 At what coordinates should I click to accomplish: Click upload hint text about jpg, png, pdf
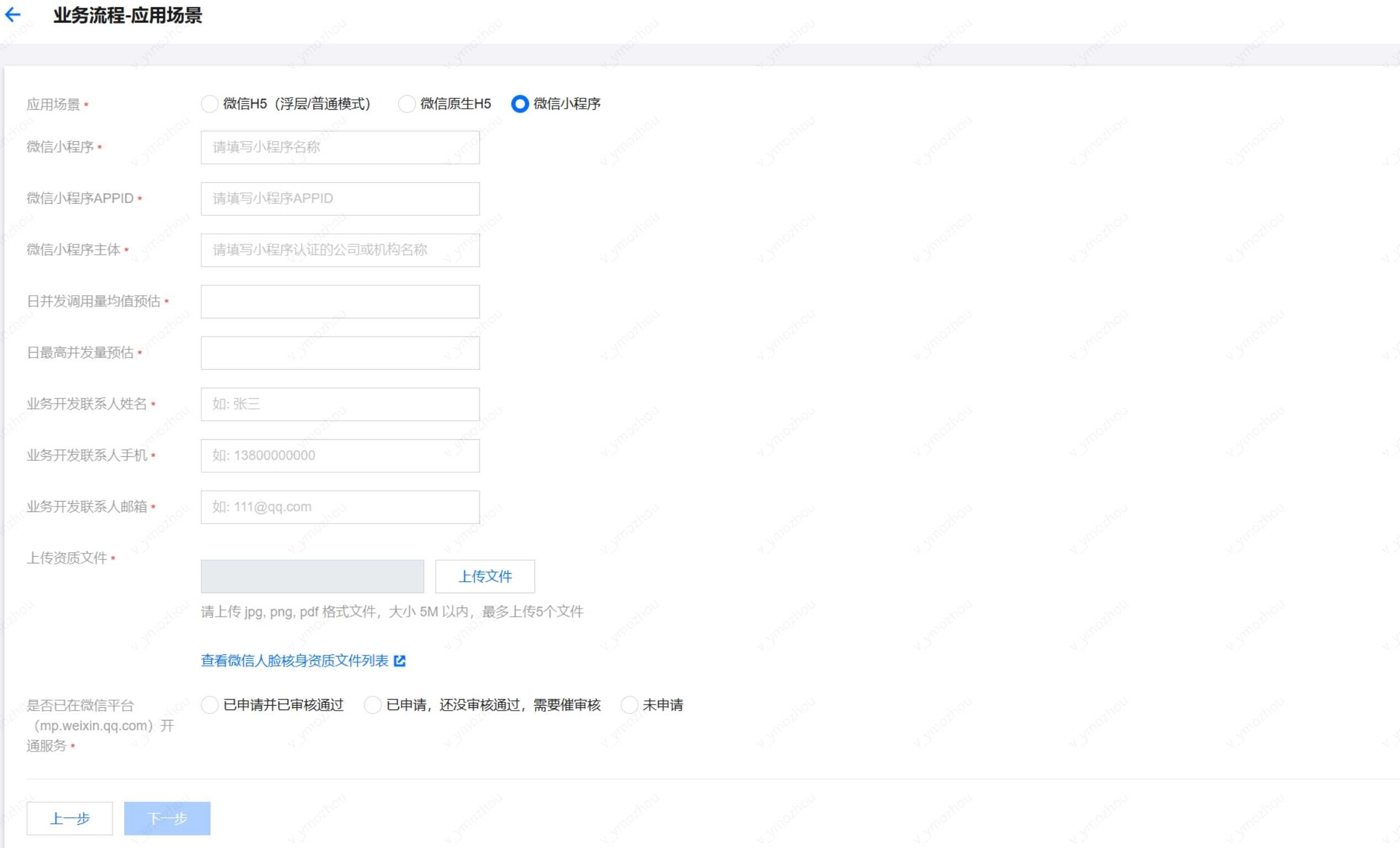(x=392, y=611)
